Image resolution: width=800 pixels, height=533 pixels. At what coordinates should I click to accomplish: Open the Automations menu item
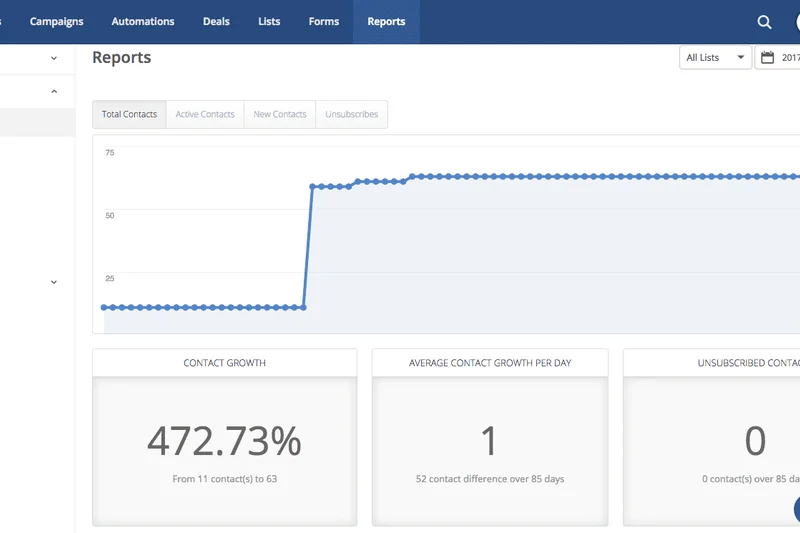pyautogui.click(x=143, y=22)
